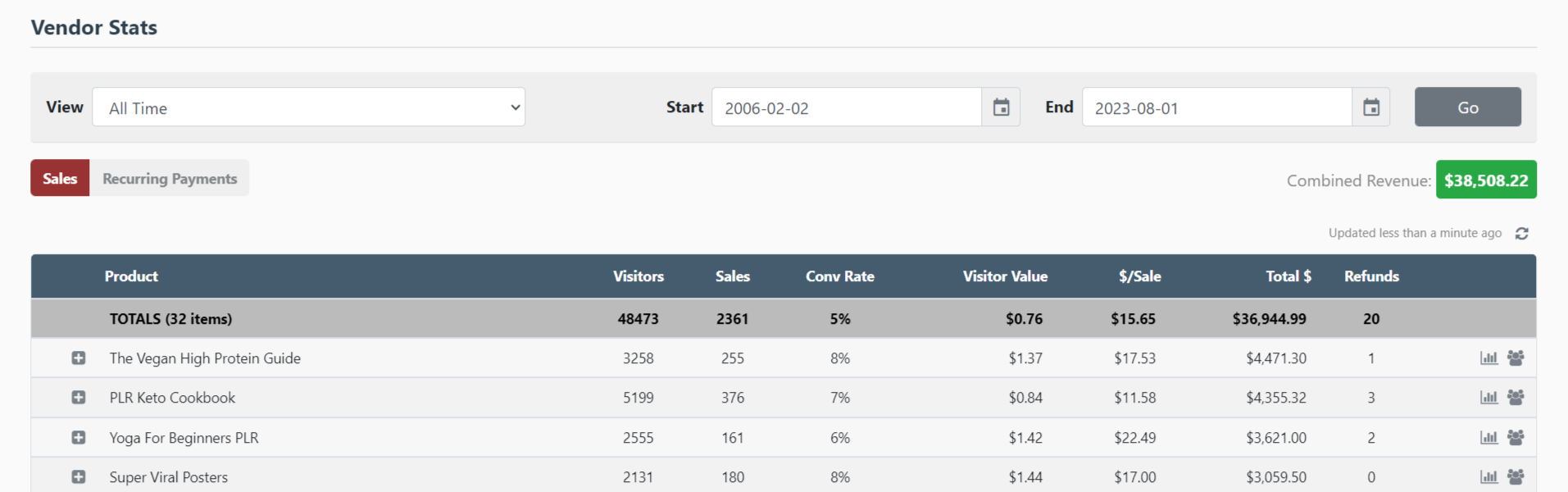
Task: Click The Vegan High Protein Guide product name
Action: tap(205, 358)
